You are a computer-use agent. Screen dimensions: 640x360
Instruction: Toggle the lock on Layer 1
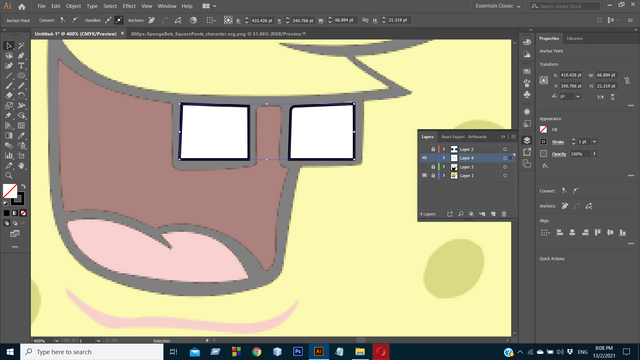click(433, 176)
